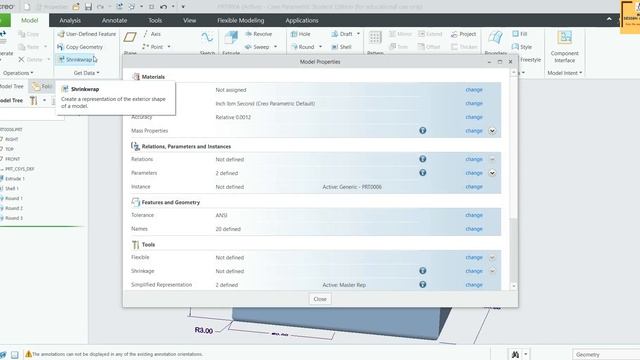Select the datum Axis tool
Screen dimensions: 640x360
[x=152, y=34]
